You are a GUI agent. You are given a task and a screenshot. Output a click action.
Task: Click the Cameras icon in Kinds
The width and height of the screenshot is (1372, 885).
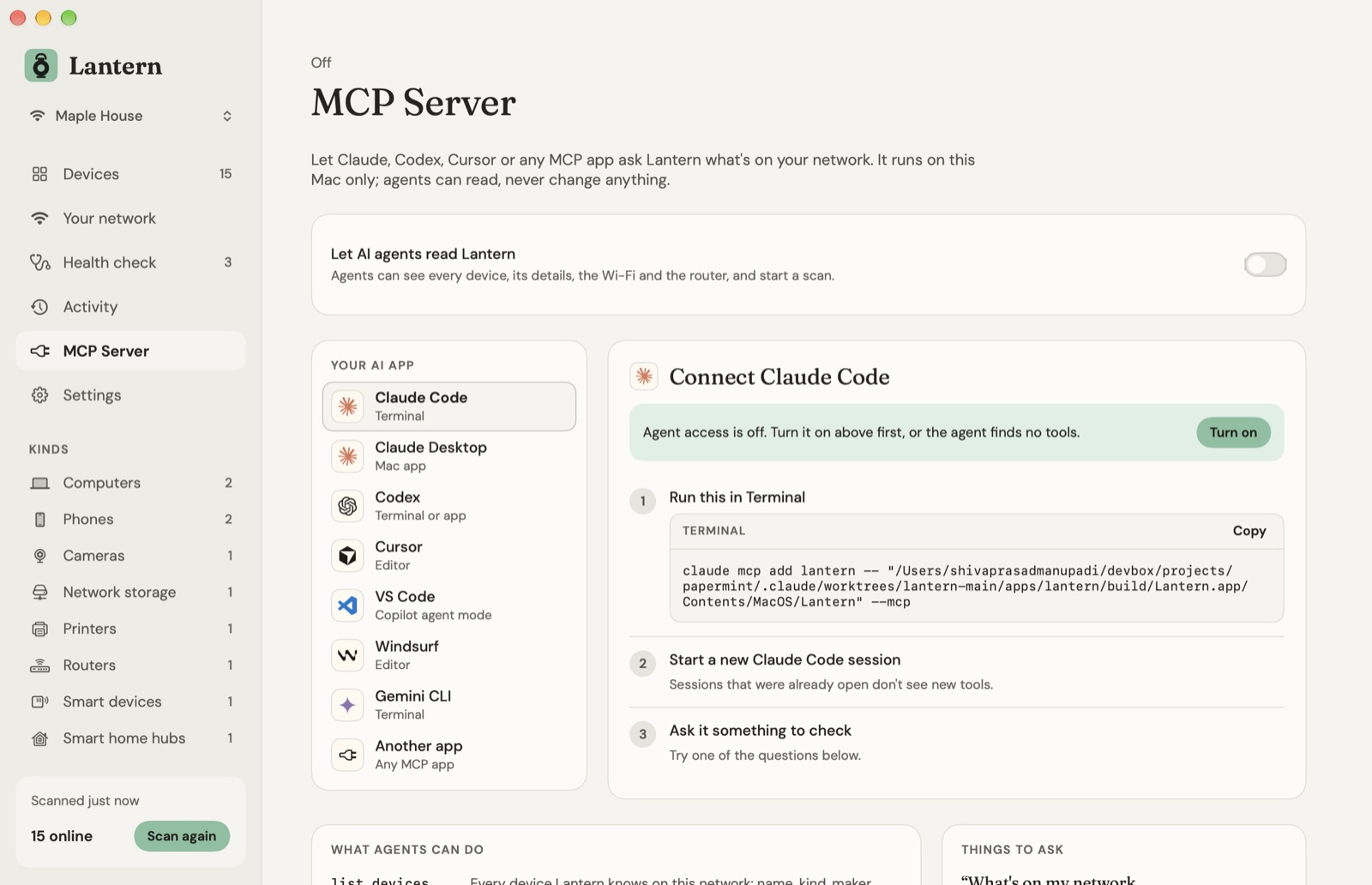[39, 556]
